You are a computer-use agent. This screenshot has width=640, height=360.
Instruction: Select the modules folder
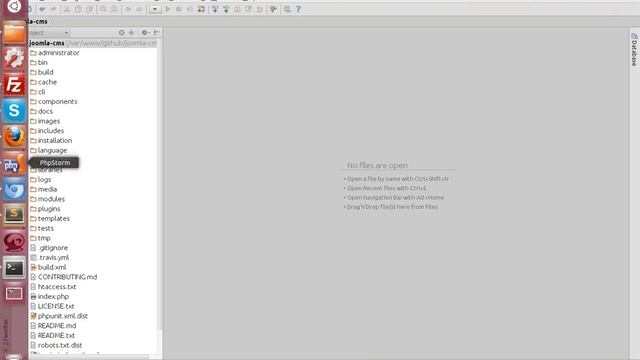coord(47,199)
